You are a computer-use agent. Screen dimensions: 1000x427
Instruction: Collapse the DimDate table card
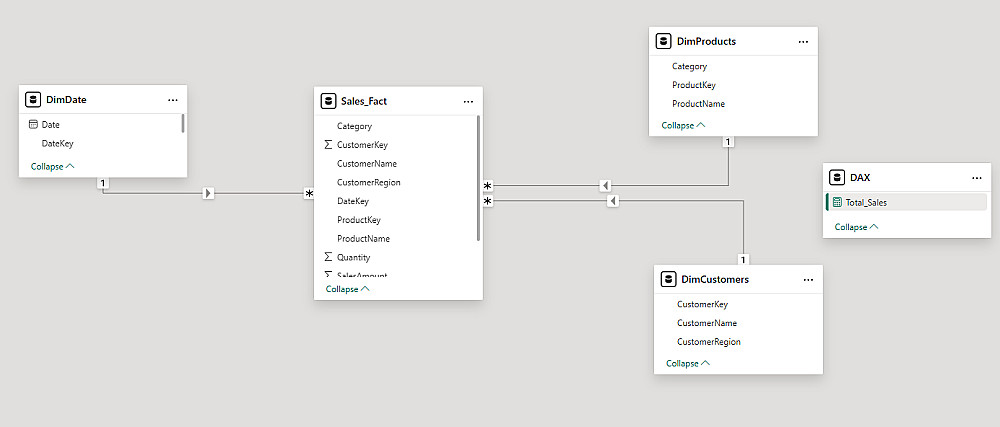click(x=53, y=166)
